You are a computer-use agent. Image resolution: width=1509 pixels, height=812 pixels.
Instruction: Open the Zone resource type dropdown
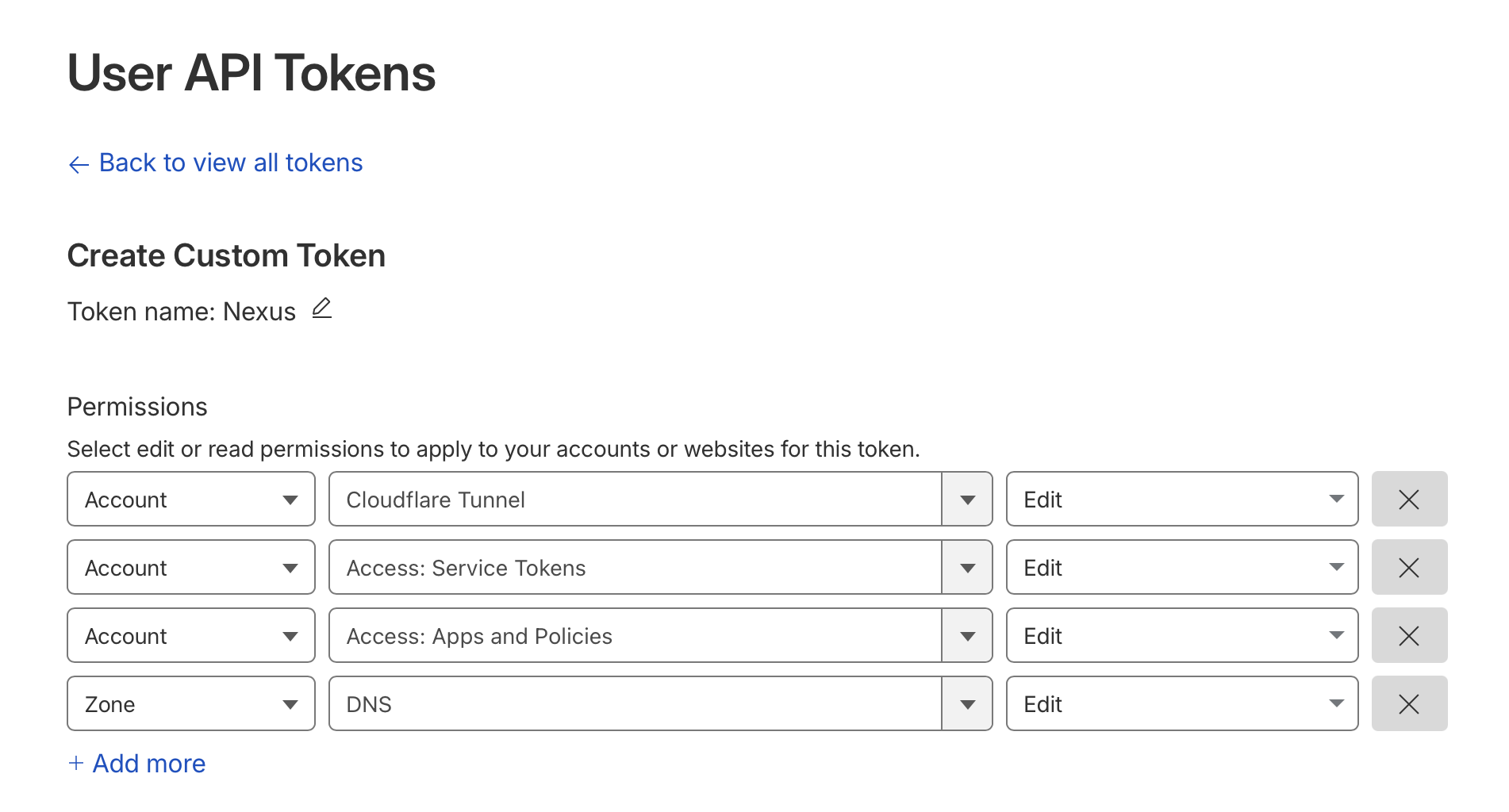click(190, 704)
